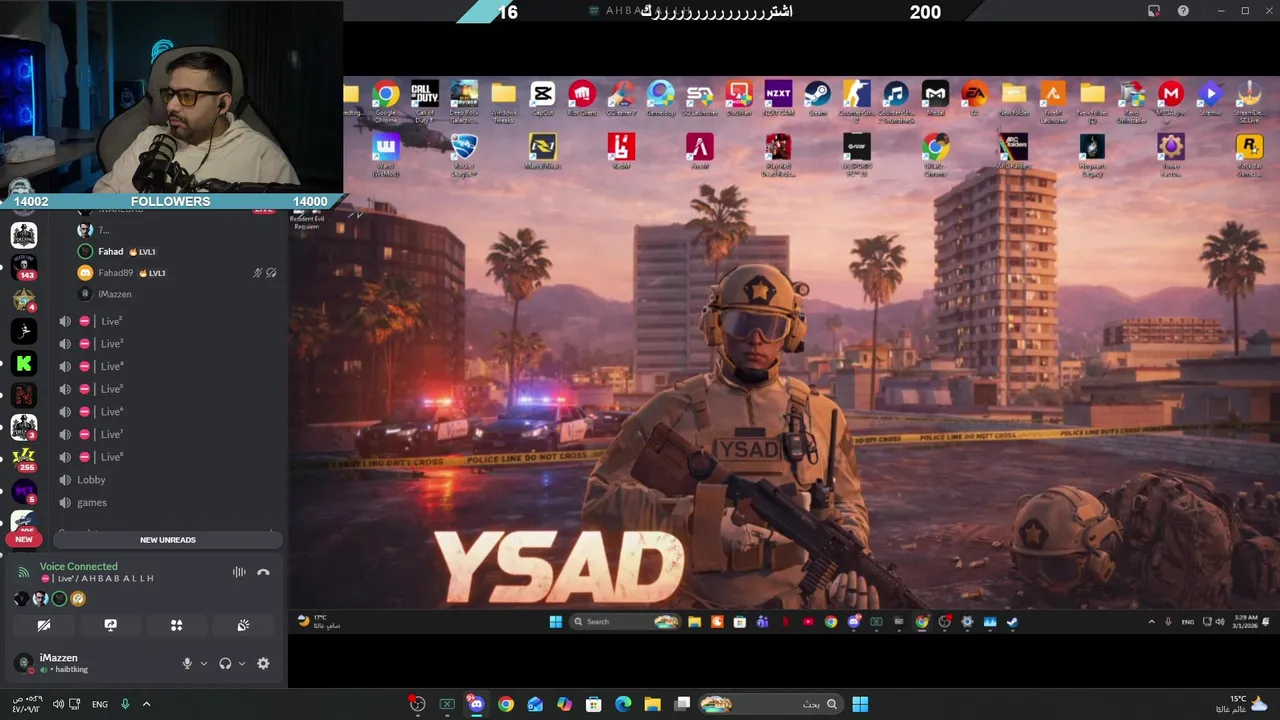Screen dimensions: 1280x720
Task: Show hidden icons chevron in outer taskbar
Action: [x=146, y=704]
